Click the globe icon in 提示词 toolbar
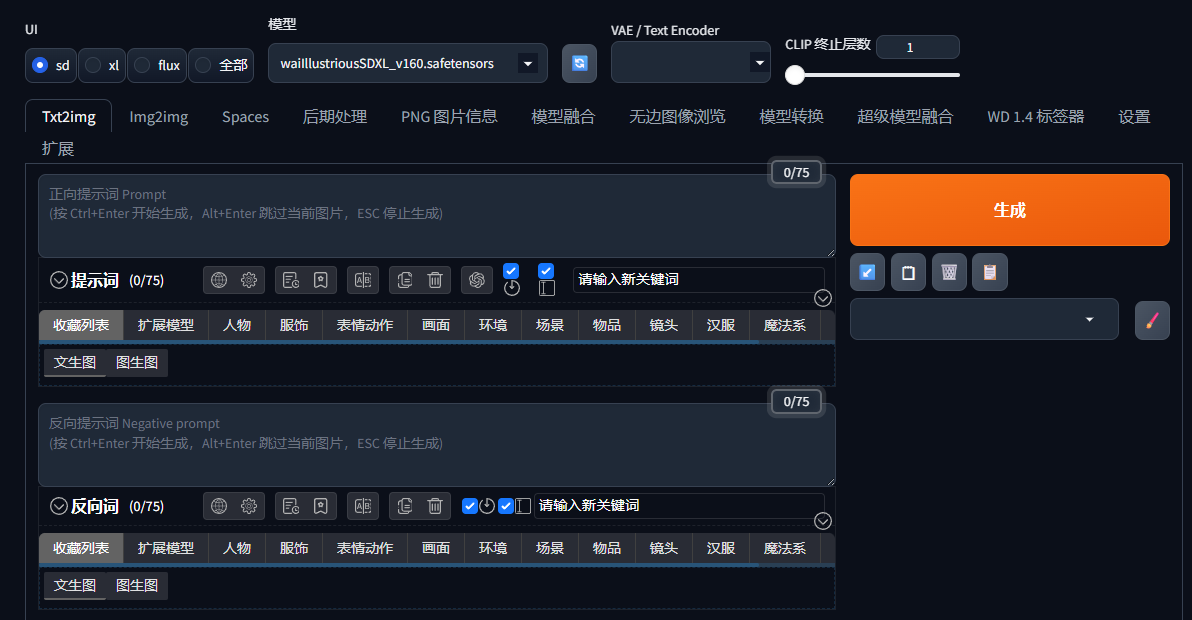Viewport: 1192px width, 620px height. pos(220,280)
